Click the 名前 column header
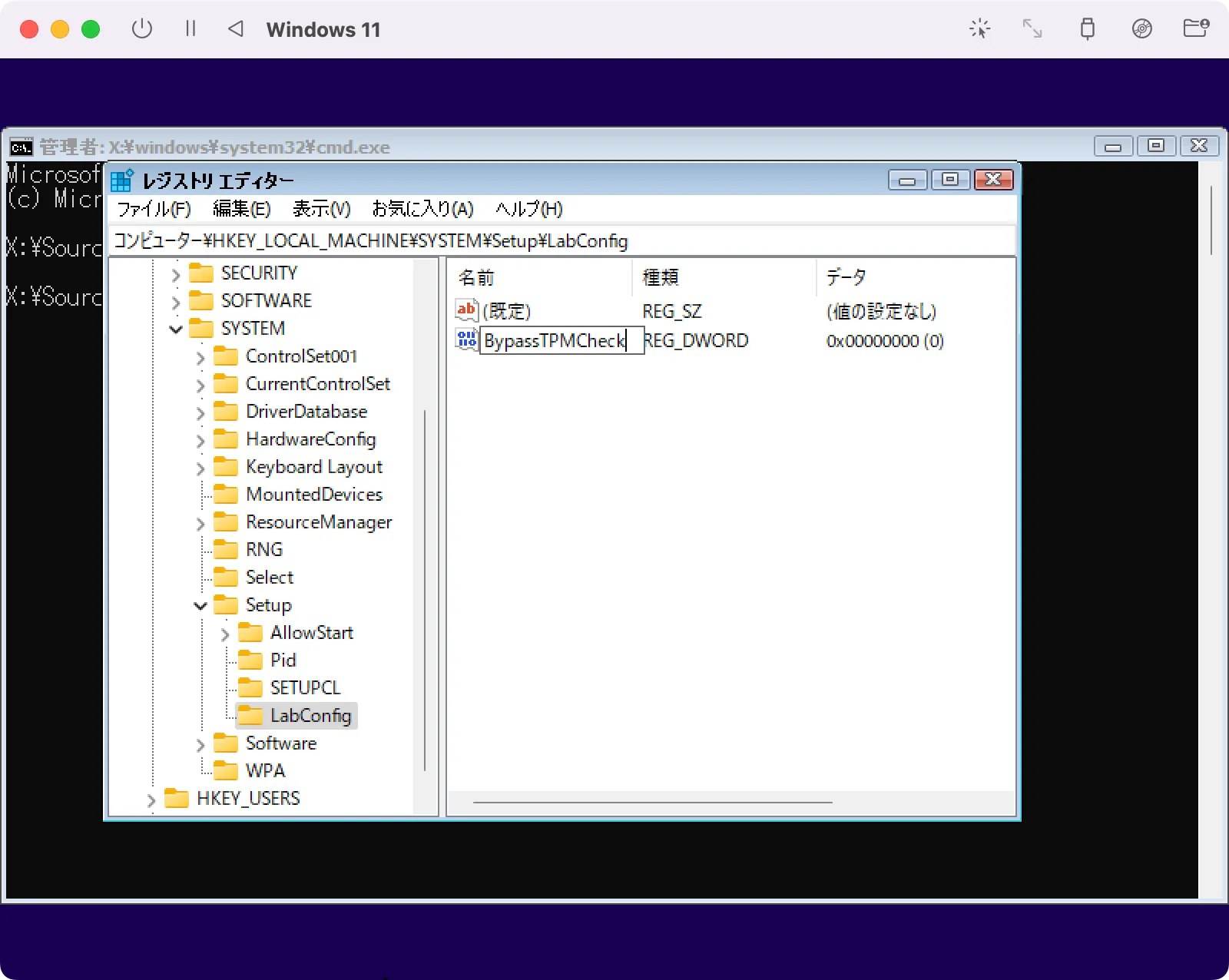1229x980 pixels. tap(476, 277)
